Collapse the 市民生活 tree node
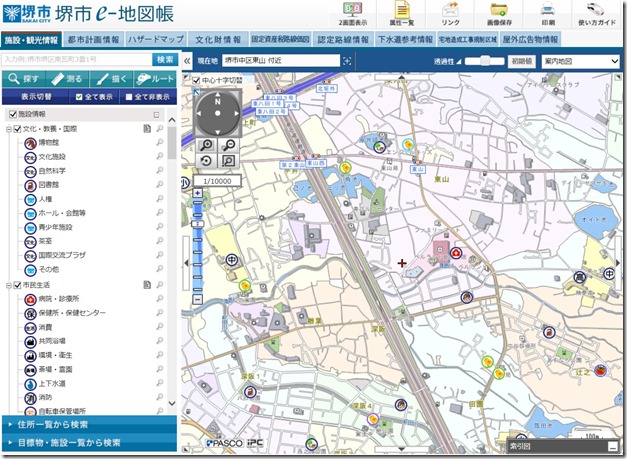 tap(8, 285)
